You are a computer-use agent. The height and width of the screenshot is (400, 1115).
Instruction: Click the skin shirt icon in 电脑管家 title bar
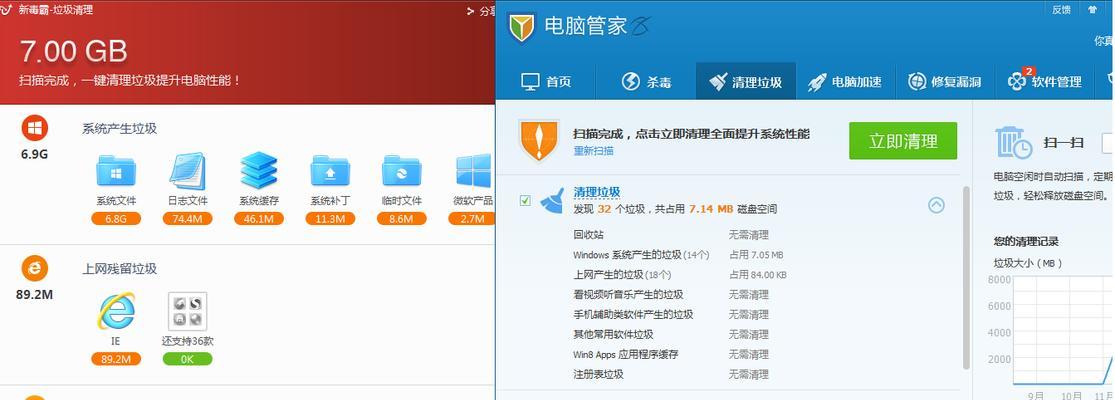point(1092,9)
